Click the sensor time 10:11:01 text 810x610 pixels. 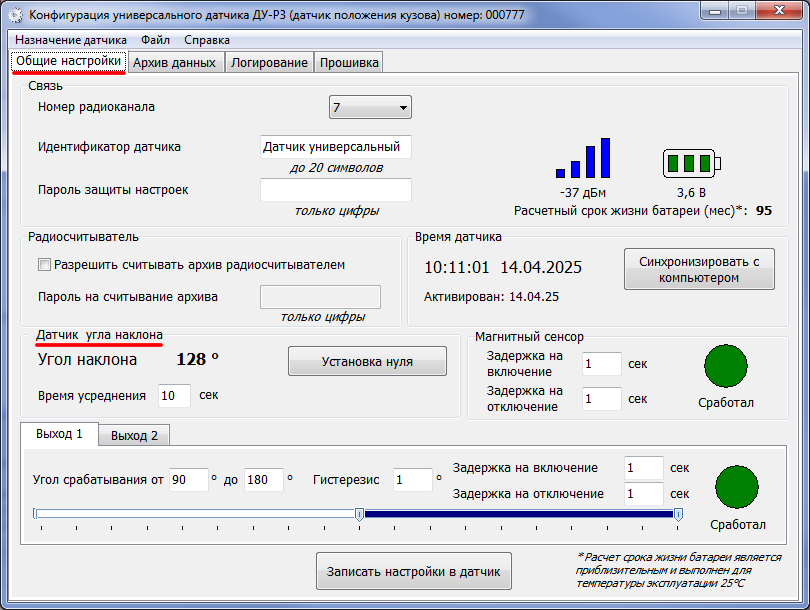457,267
